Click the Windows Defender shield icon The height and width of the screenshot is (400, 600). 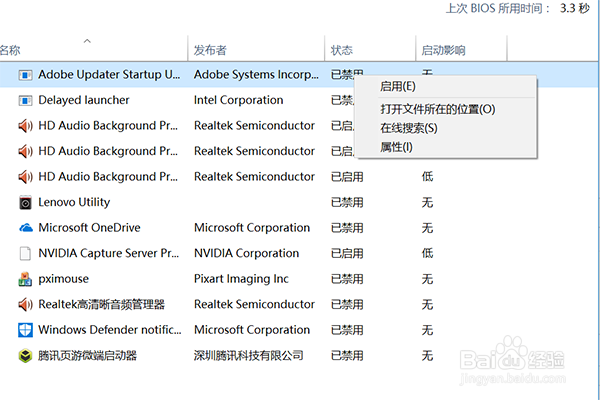(25, 330)
